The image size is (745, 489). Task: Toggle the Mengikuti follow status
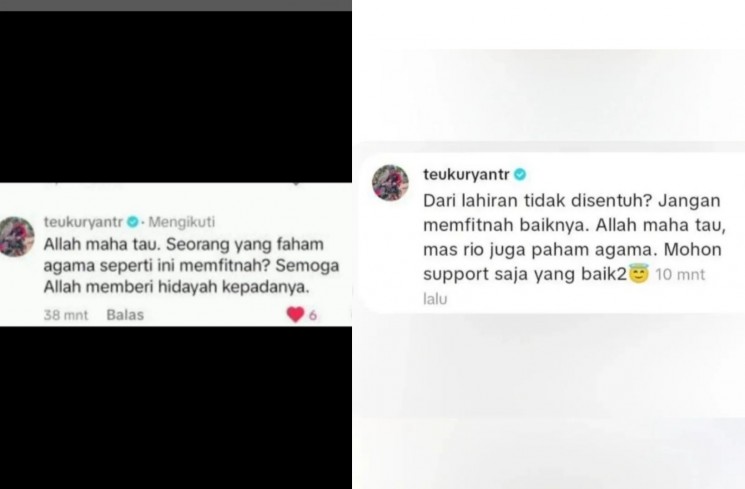[x=181, y=221]
